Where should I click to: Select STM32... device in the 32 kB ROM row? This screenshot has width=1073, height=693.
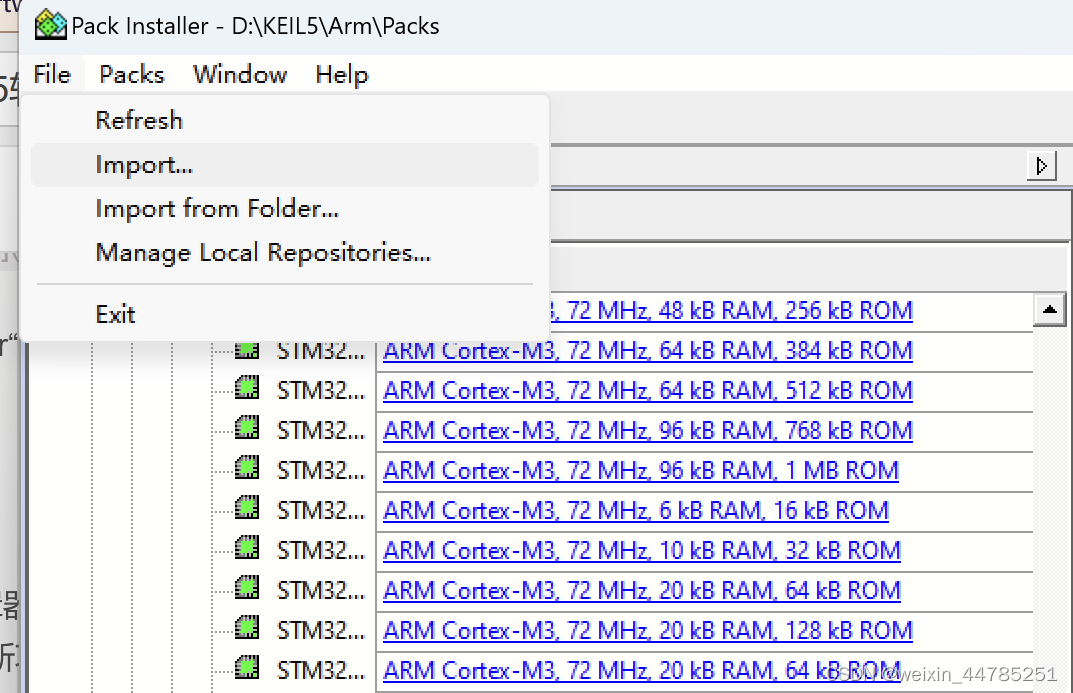coord(321,550)
